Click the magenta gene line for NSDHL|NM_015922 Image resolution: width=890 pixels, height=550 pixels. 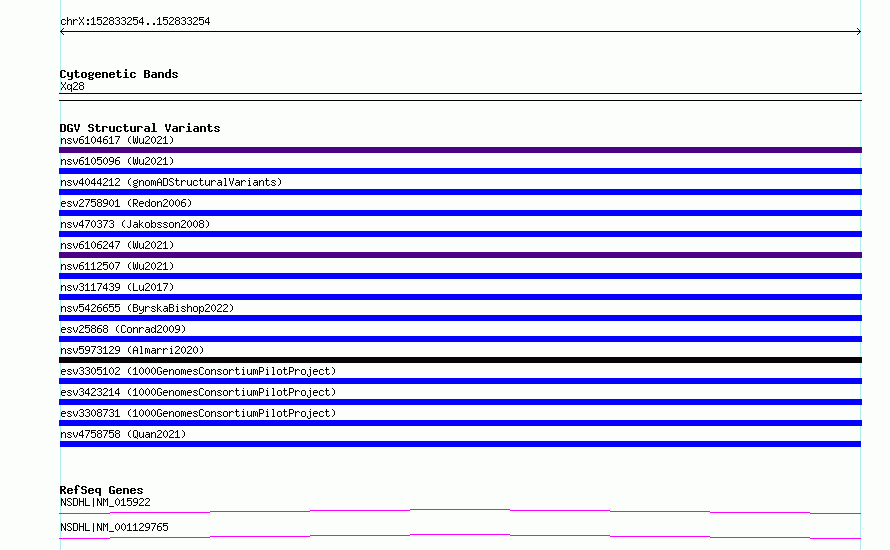pos(460,511)
